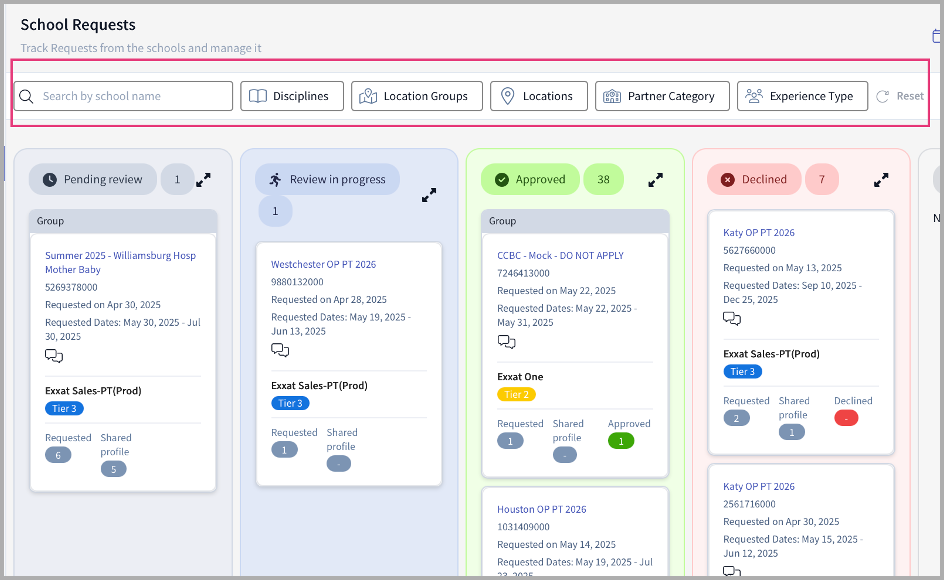This screenshot has width=944, height=580.
Task: Open comments on CCBC Mock card
Action: point(506,342)
